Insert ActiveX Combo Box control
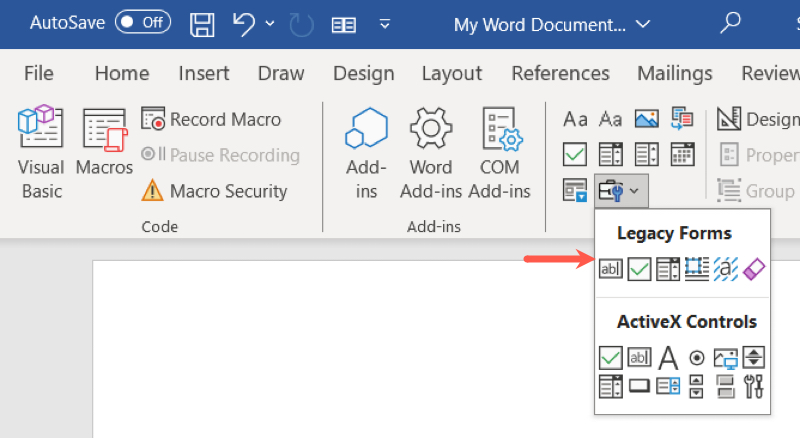This screenshot has width=800, height=438. [611, 386]
